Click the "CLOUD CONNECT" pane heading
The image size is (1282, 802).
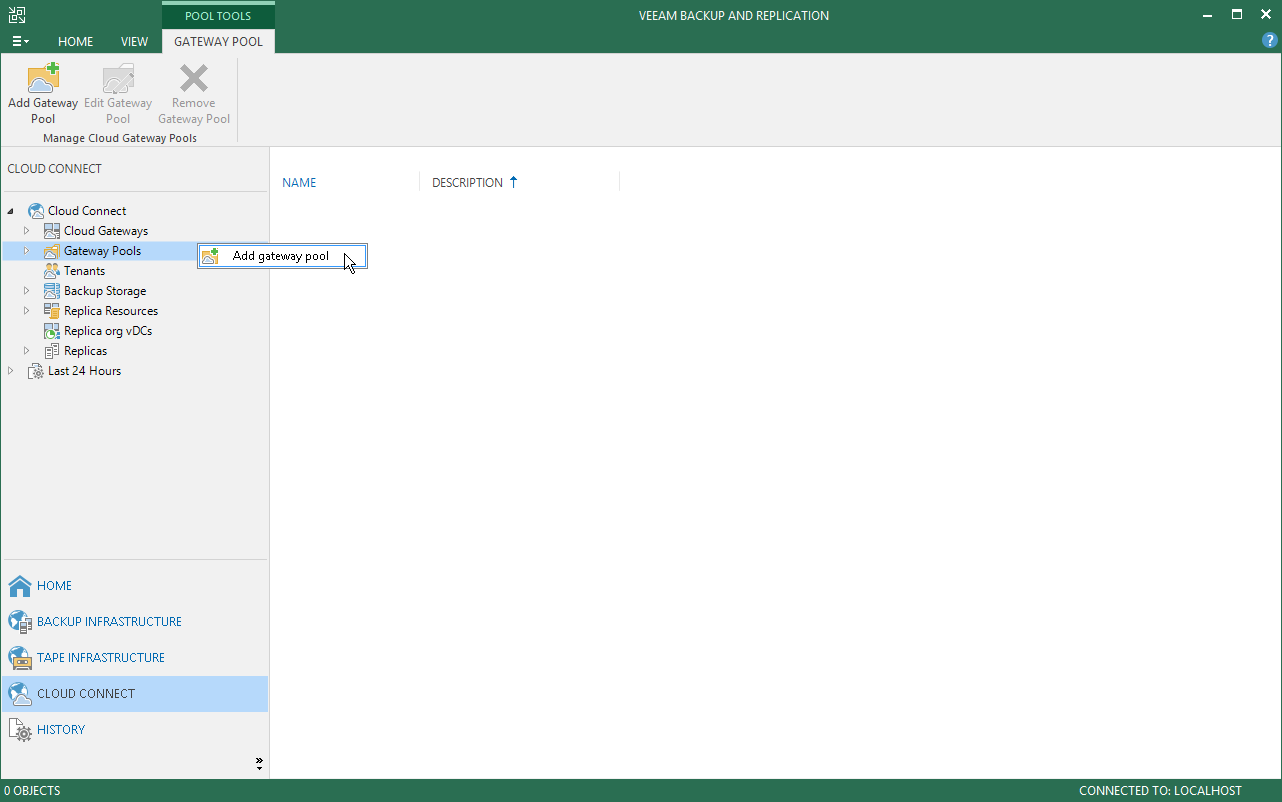[x=54, y=169]
